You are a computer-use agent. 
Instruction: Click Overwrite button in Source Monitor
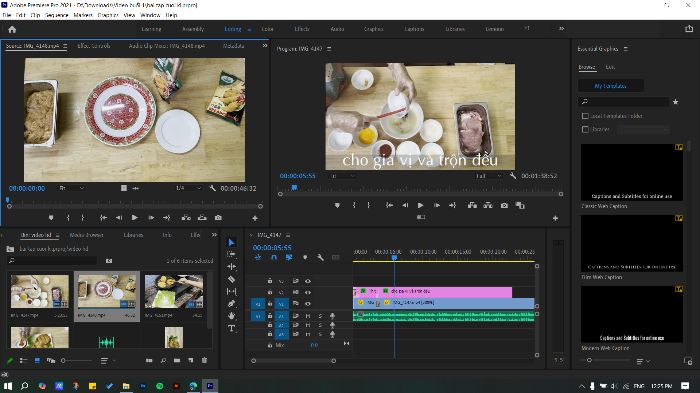pyautogui.click(x=202, y=217)
